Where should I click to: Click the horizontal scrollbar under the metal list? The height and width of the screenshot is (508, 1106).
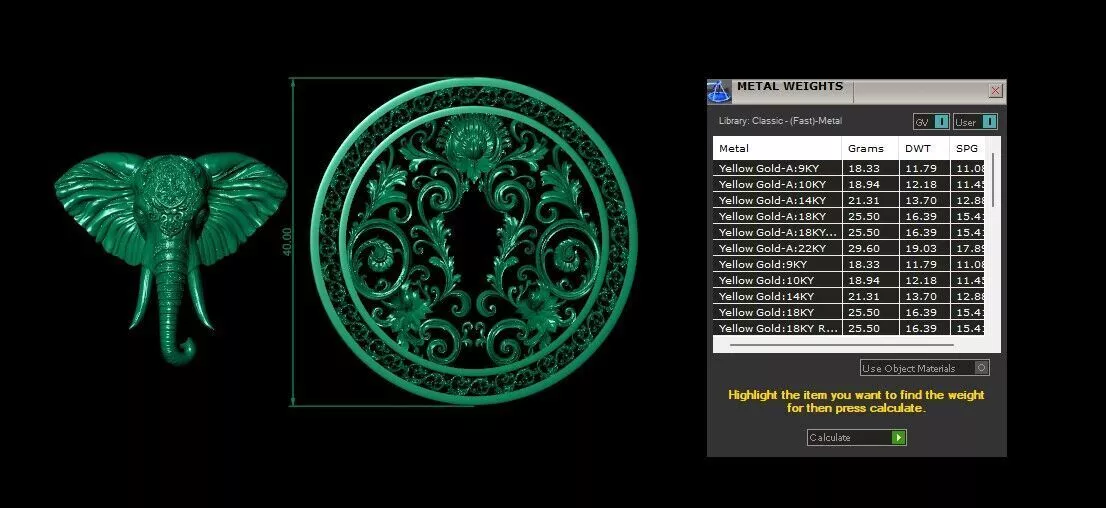click(x=842, y=345)
